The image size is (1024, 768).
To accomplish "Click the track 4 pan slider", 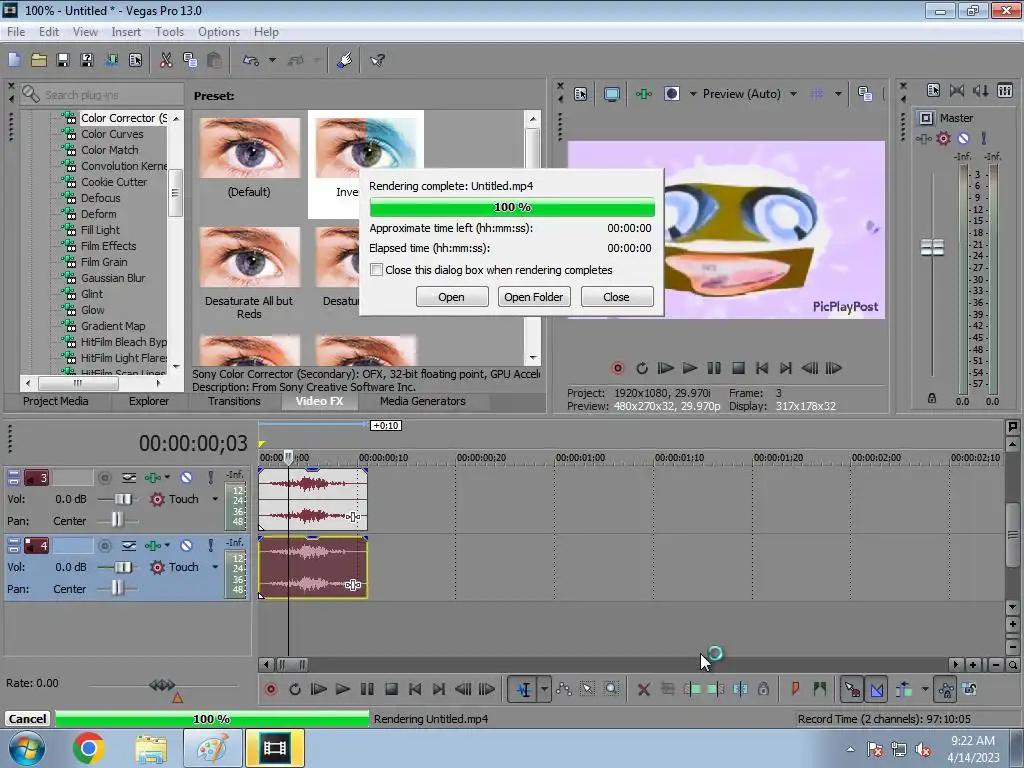I will click(x=117, y=589).
